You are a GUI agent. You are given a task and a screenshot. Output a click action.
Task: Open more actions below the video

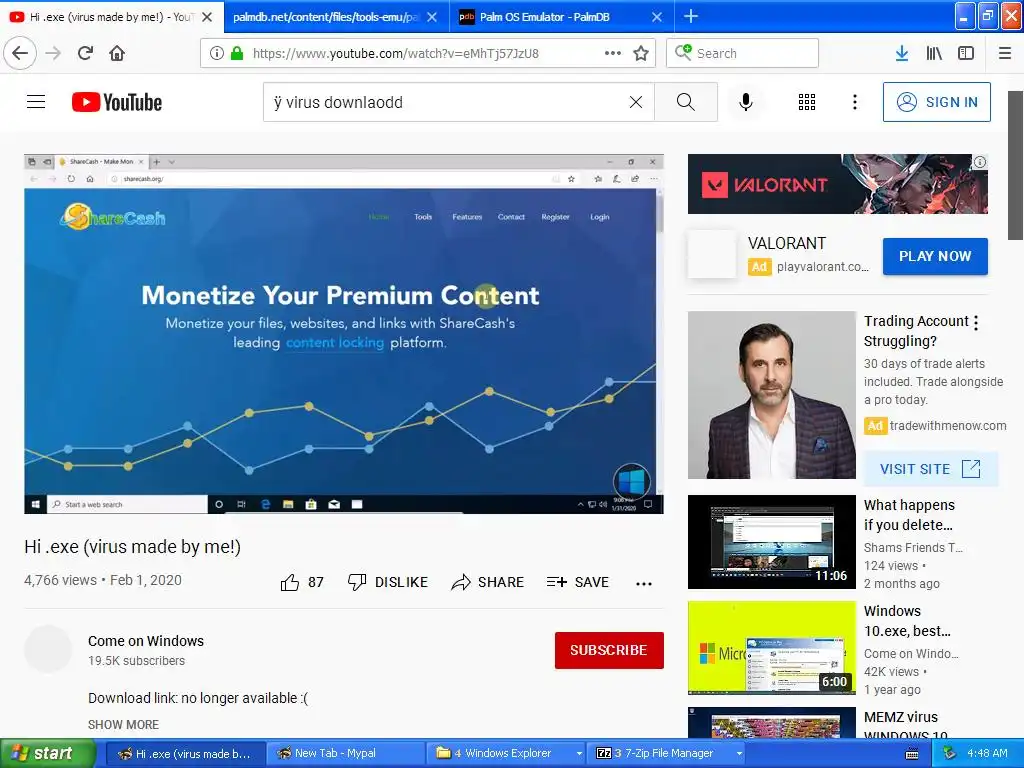pos(644,583)
